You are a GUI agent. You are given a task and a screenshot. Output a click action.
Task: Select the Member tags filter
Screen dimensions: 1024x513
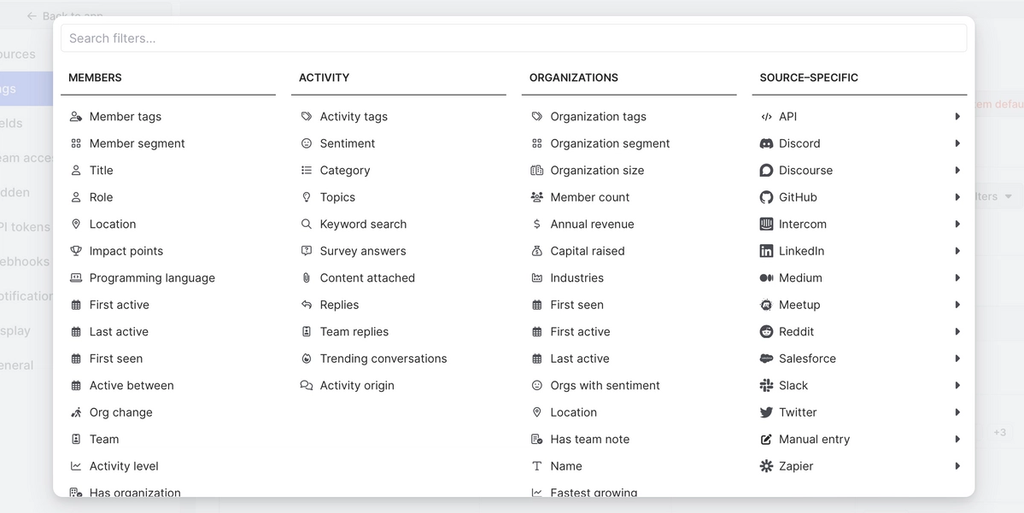(x=125, y=117)
